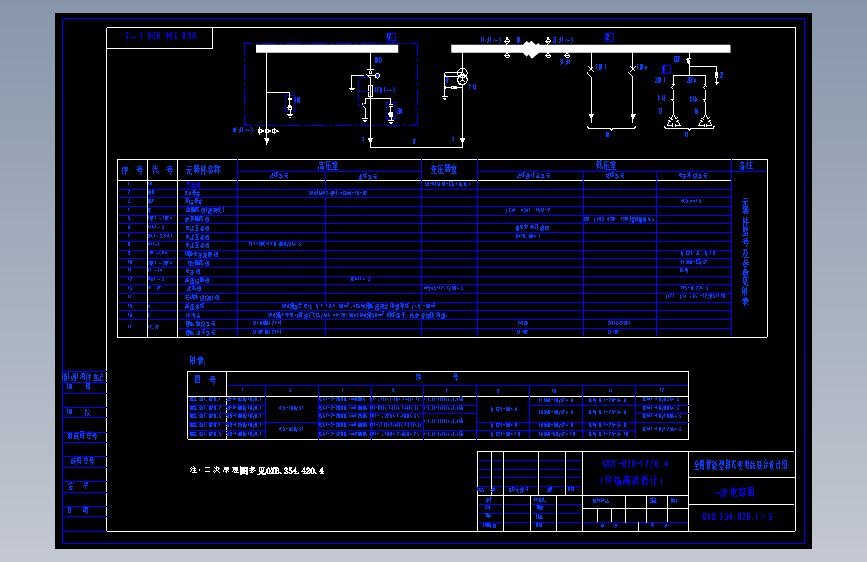Click the 变压器室 column header

[443, 170]
